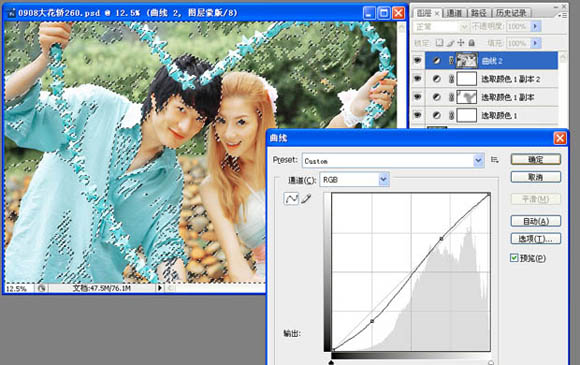
Task: Click the lock position move icon
Action: point(461,43)
